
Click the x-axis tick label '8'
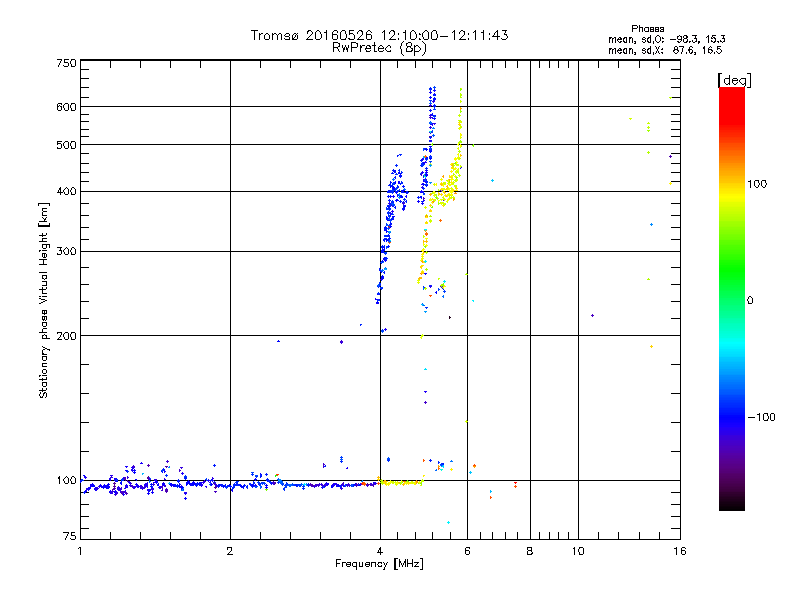[x=530, y=551]
